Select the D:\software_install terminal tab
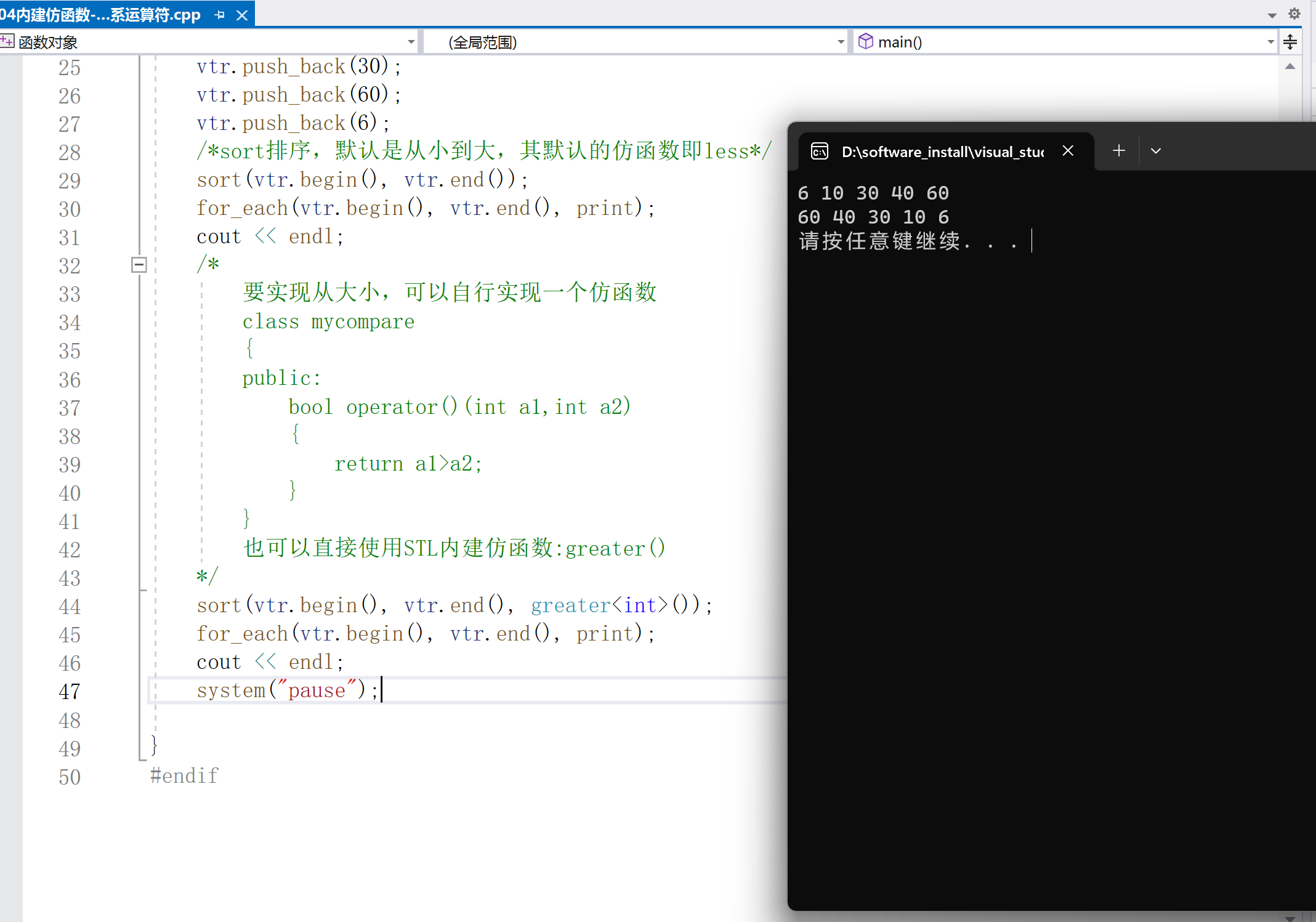Screen dimensions: 1316x922 [942, 152]
